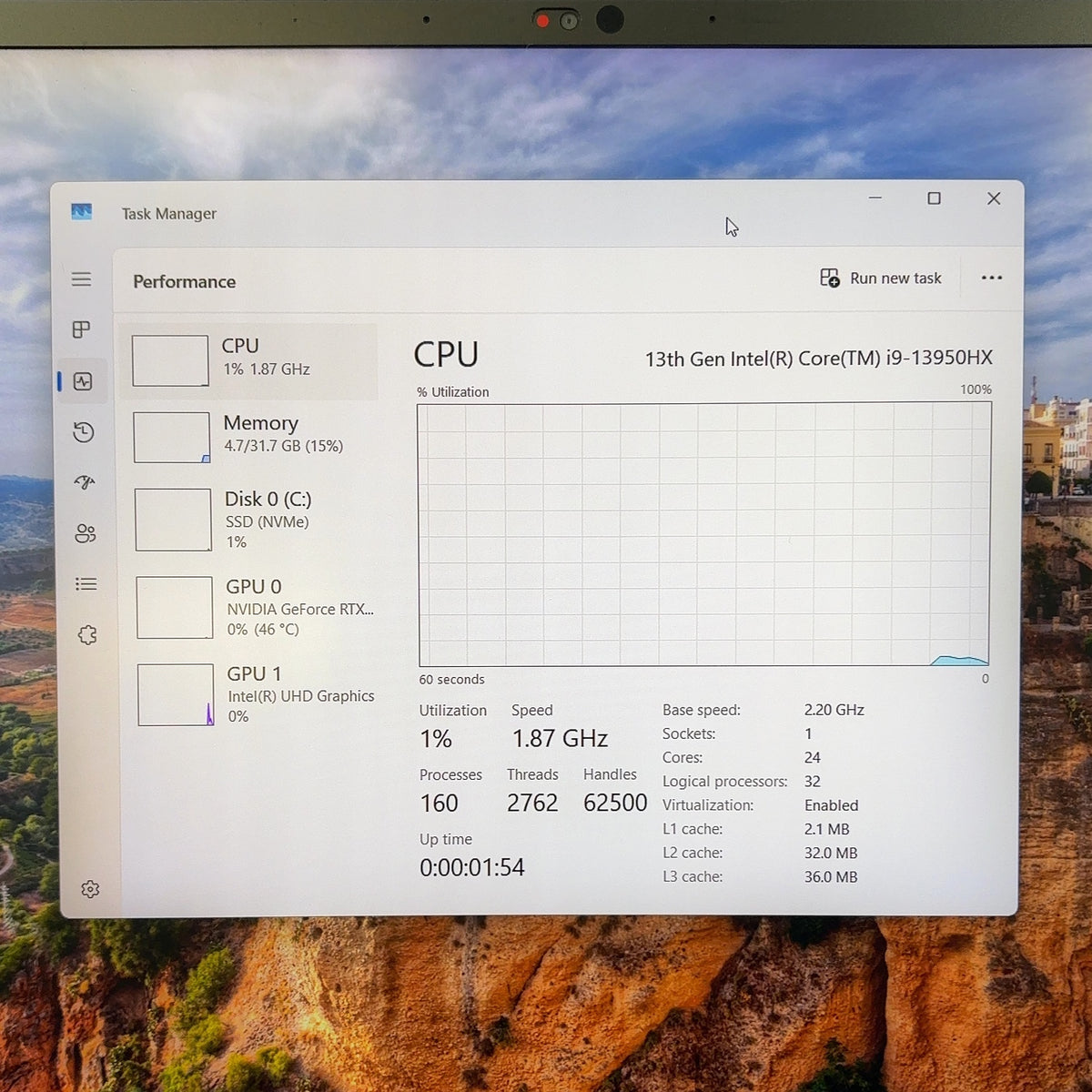Viewport: 1092px width, 1092px height.
Task: Open the Services page icon
Action: pos(87,635)
